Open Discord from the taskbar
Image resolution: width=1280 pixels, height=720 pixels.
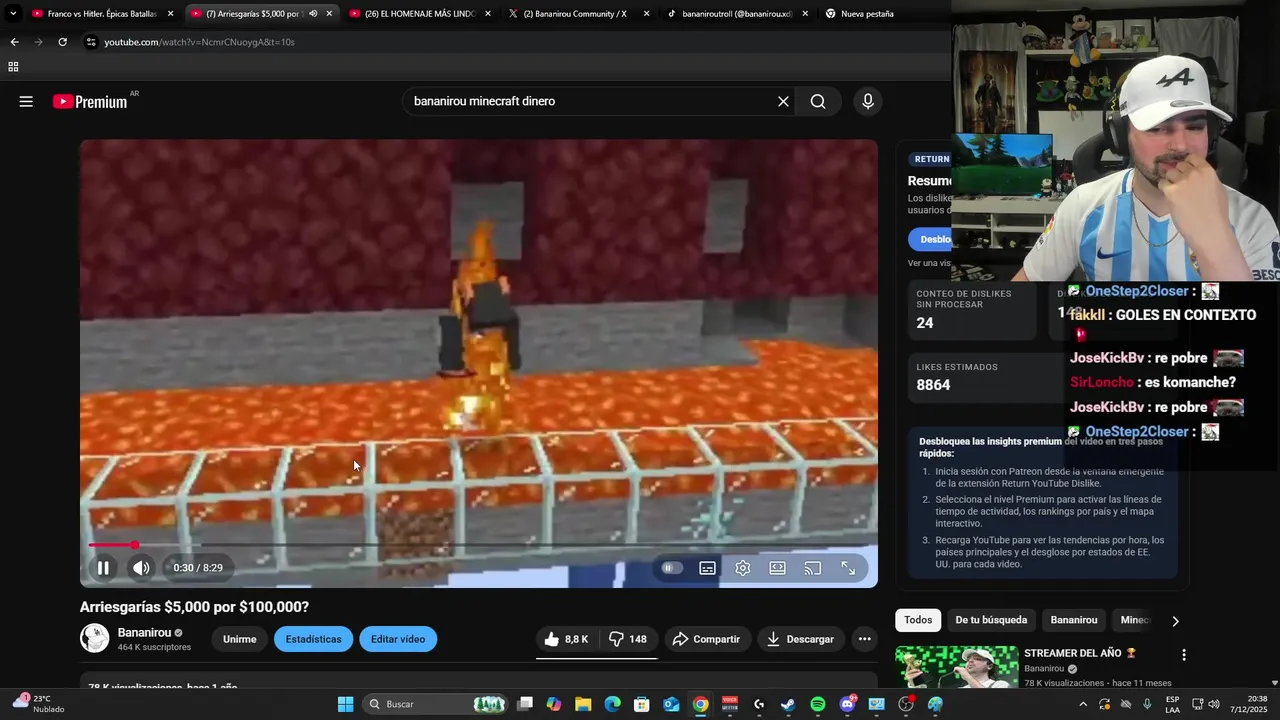coord(847,704)
